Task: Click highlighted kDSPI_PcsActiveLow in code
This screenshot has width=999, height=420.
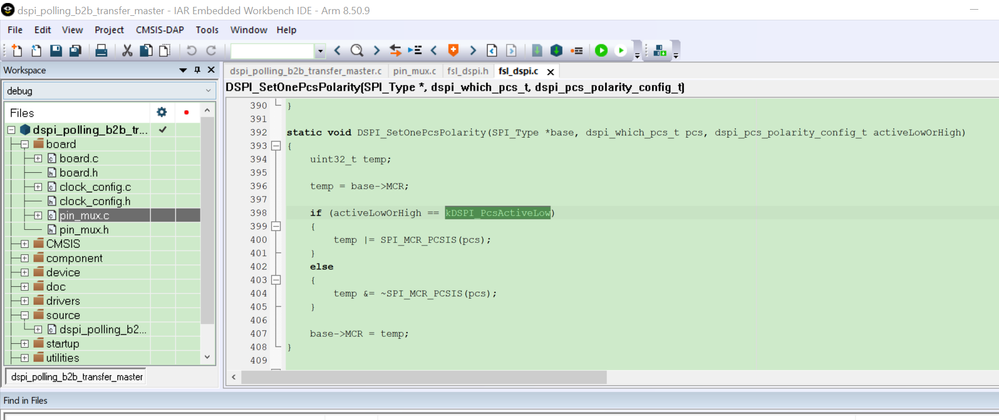Action: pos(499,213)
